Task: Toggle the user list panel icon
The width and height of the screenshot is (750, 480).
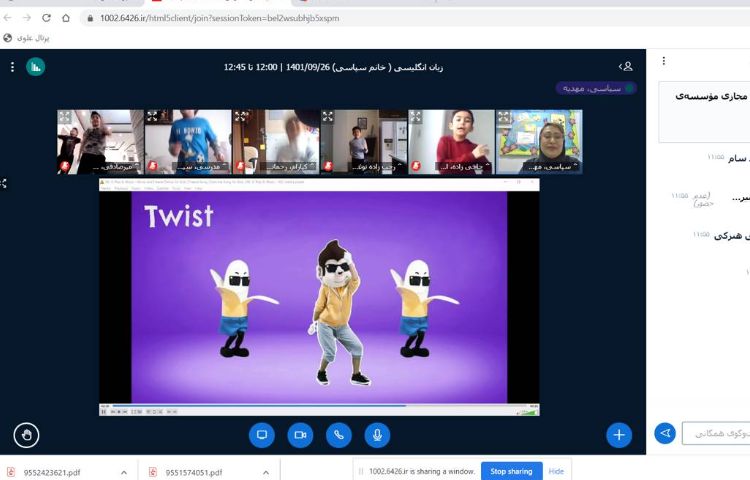Action: click(x=626, y=66)
